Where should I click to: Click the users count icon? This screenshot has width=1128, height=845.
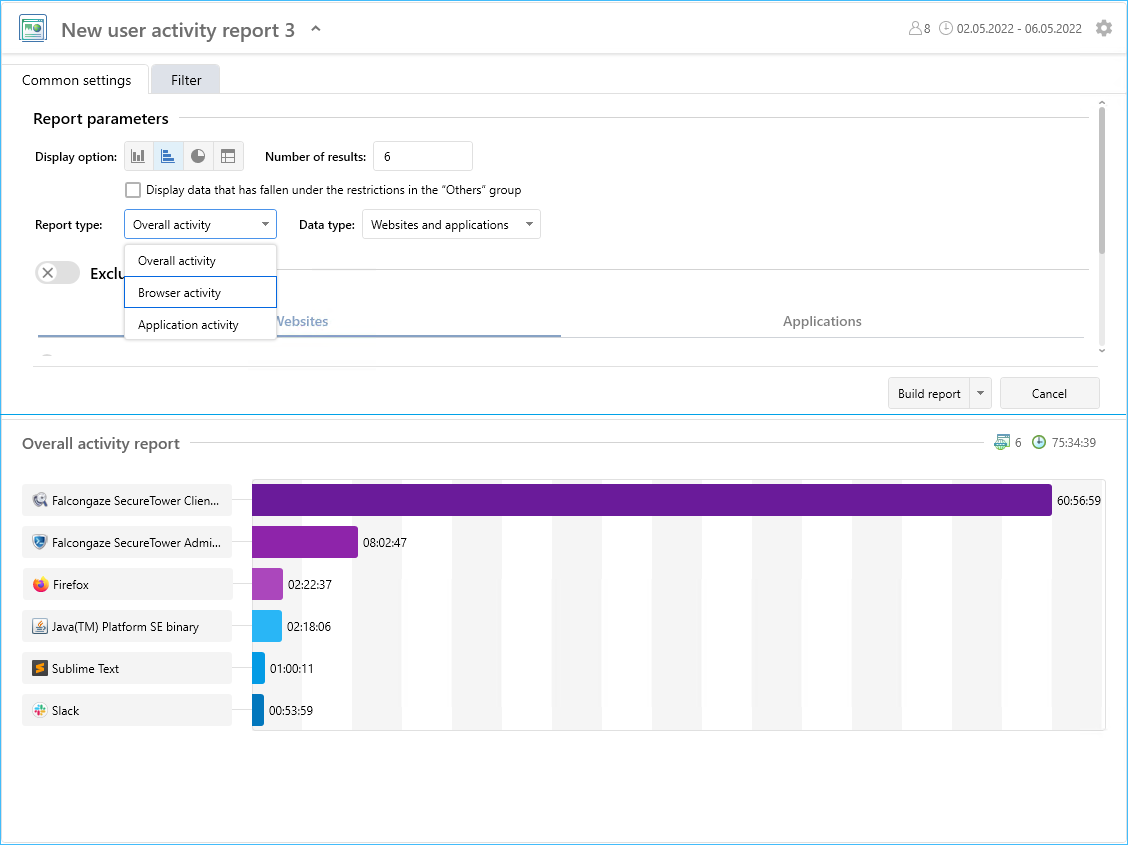pos(915,28)
